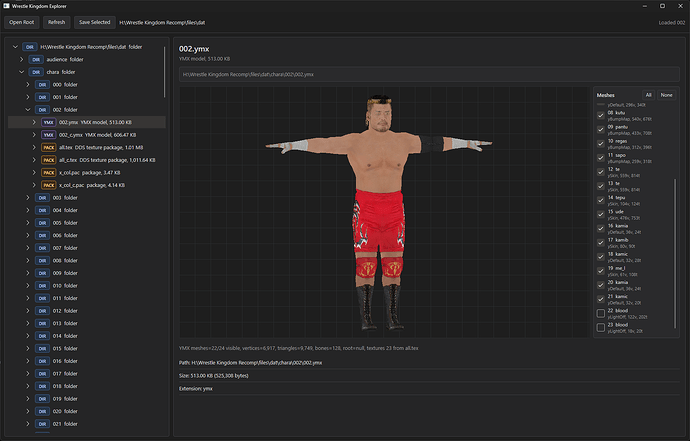Click the DIR icon of root dat folder
The width and height of the screenshot is (690, 441).
29,47
